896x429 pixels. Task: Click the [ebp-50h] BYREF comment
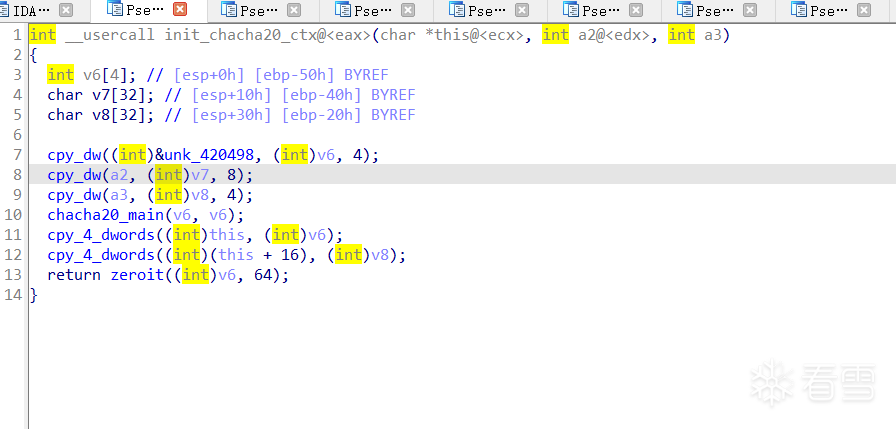tap(321, 75)
